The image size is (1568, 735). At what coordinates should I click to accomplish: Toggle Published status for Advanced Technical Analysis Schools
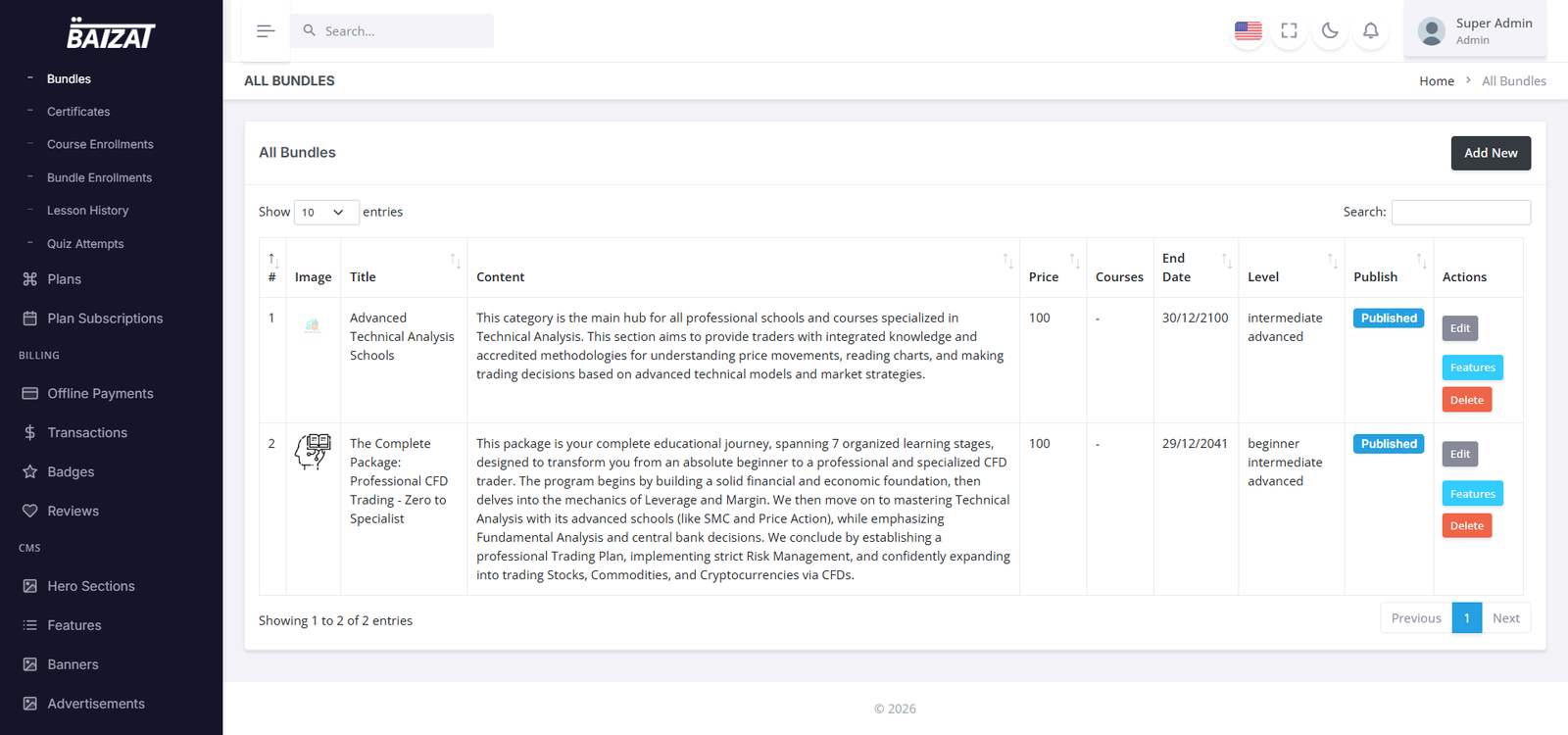(x=1388, y=318)
